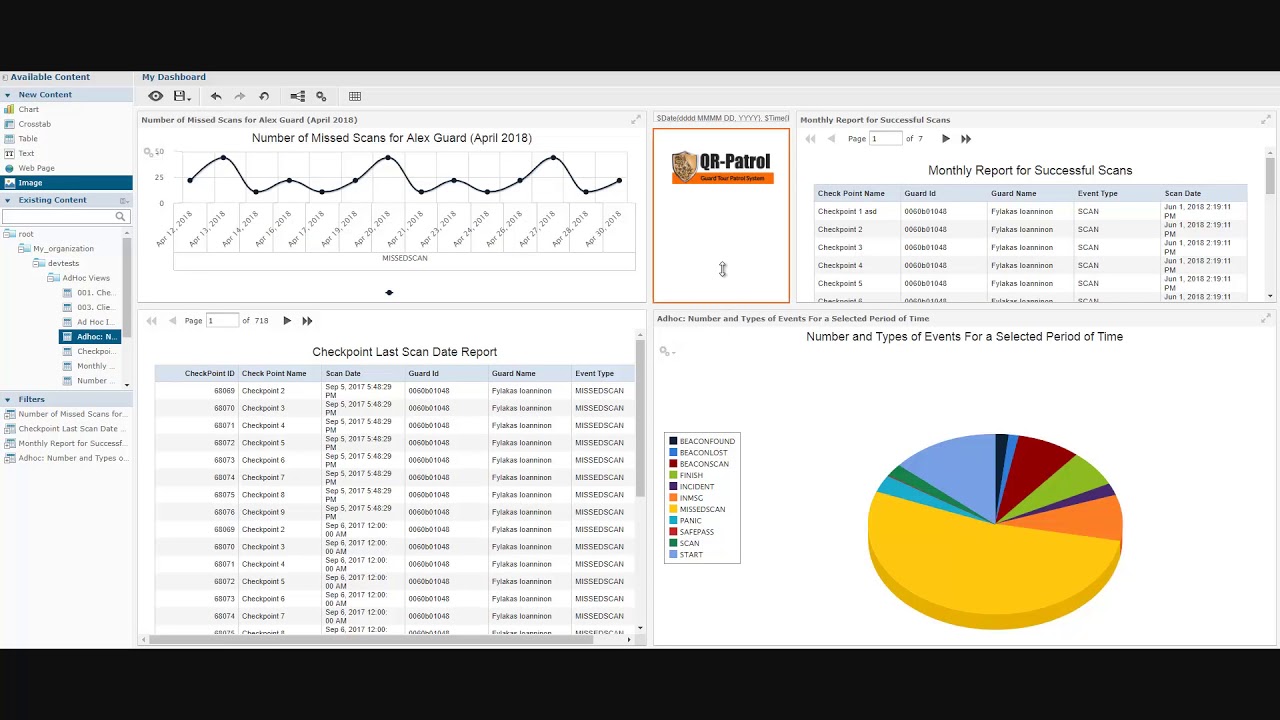Click the My Dashboard title tab
Viewport: 1280px width, 720px height.
(174, 77)
